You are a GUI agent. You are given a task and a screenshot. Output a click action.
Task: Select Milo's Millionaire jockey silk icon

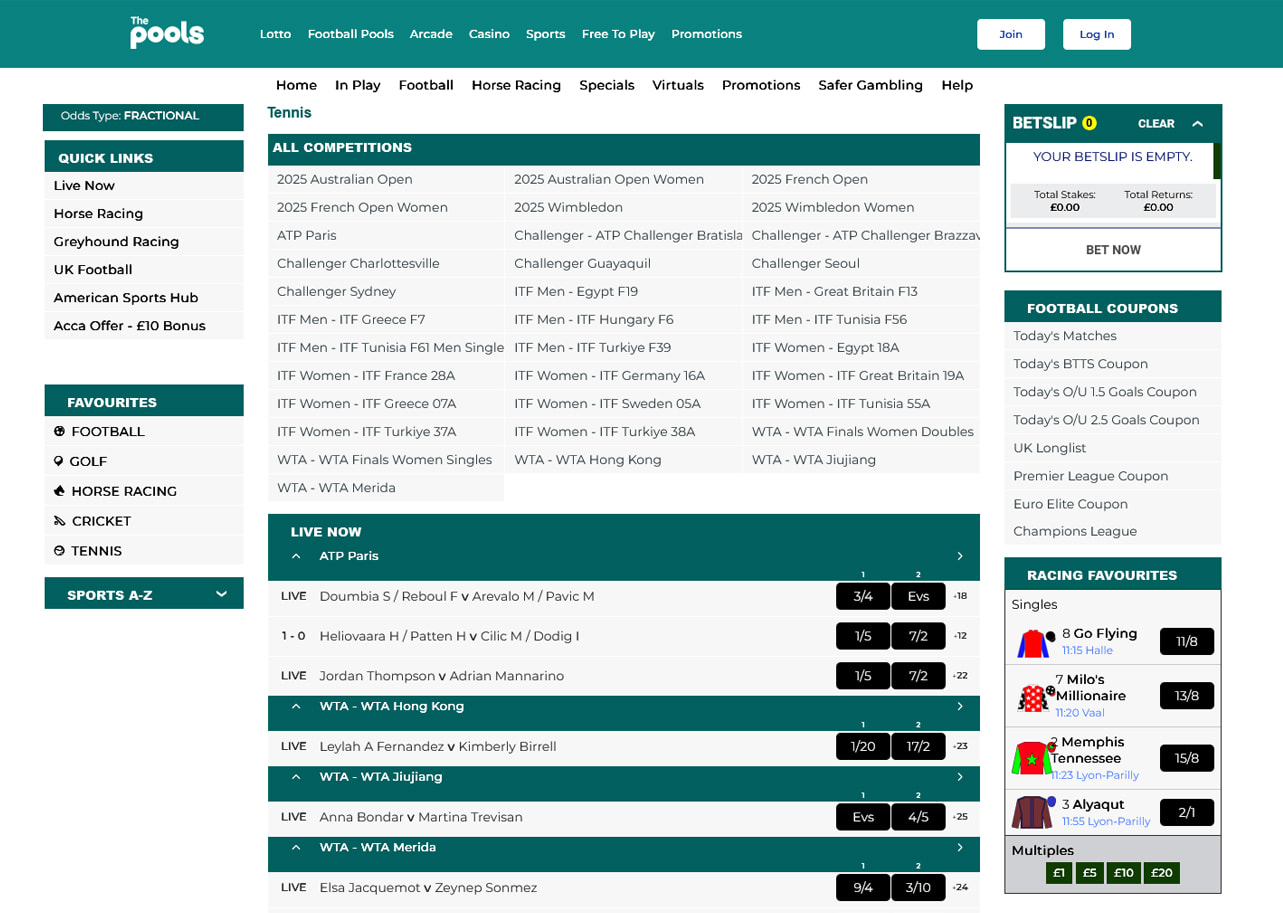click(x=1036, y=696)
